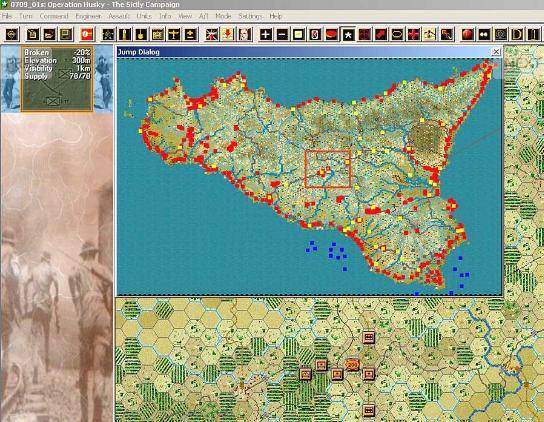The image size is (544, 422).
Task: Open the Settings menu
Action: point(250,16)
